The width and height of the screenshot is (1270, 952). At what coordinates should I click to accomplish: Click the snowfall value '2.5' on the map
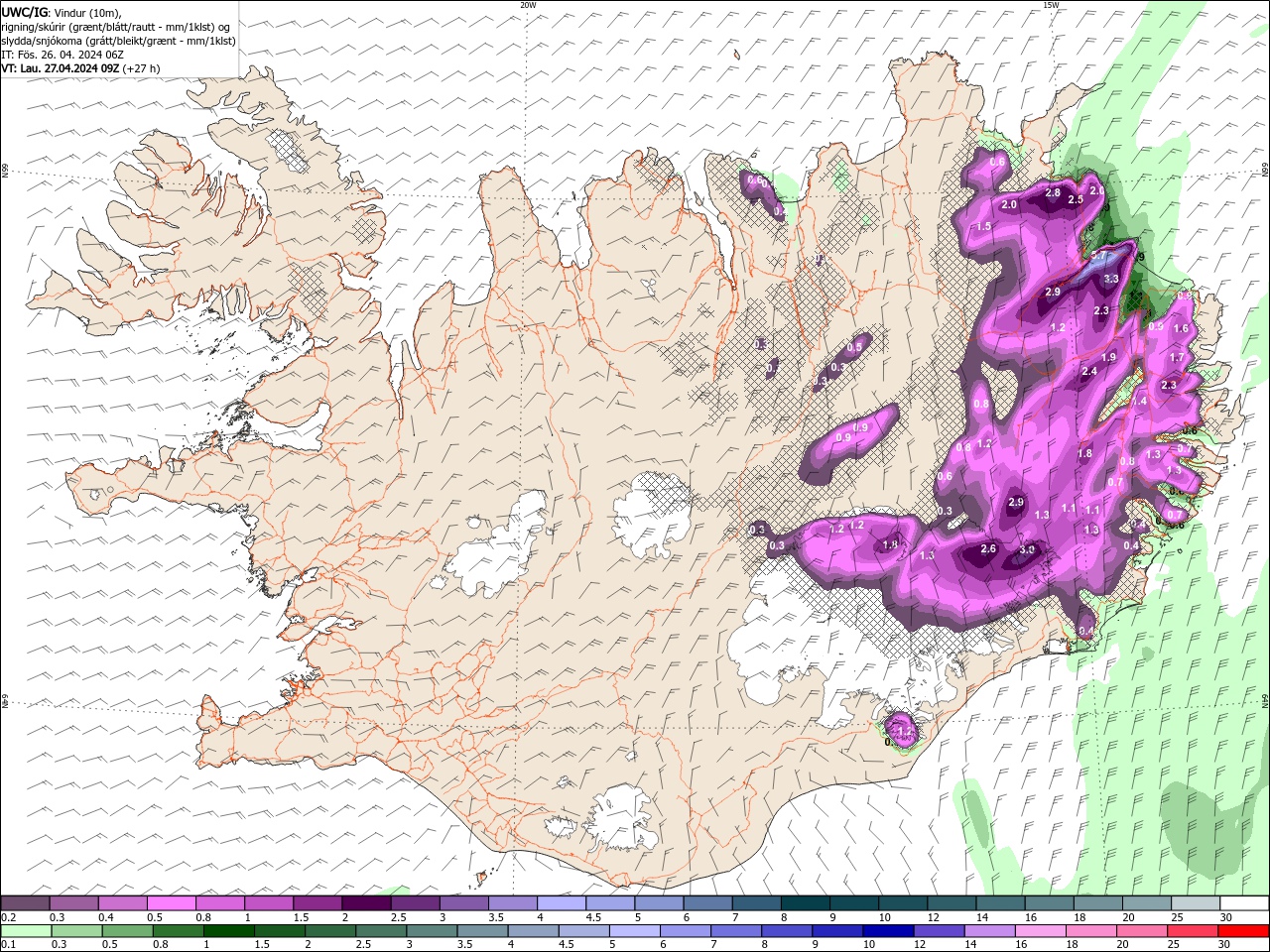pos(1076,199)
